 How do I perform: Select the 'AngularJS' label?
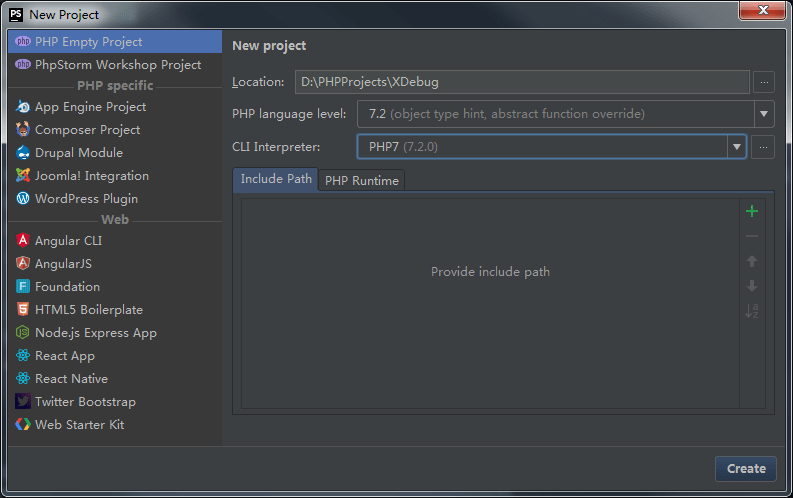pyautogui.click(x=63, y=264)
